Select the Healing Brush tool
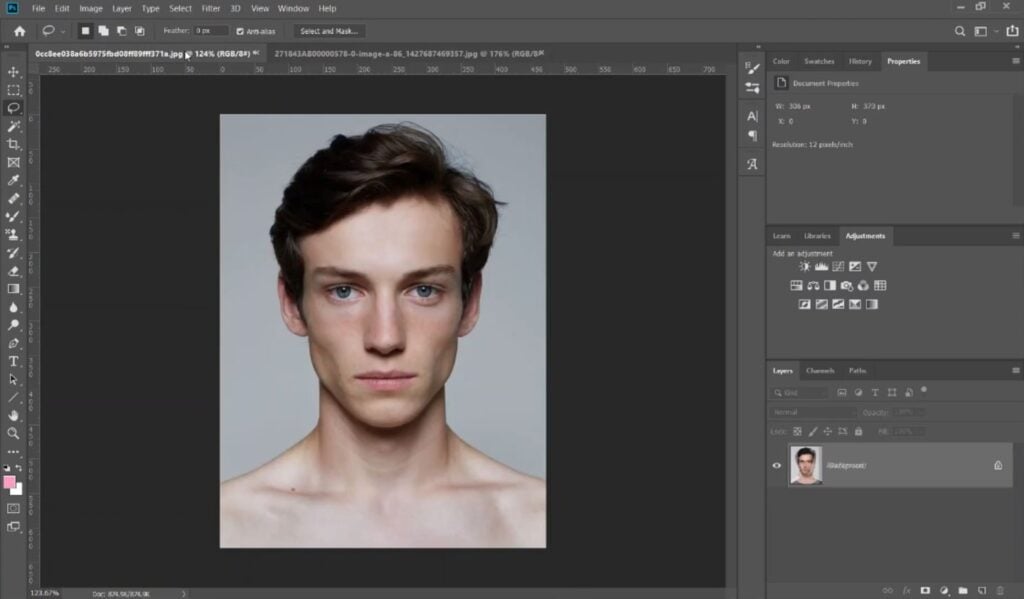The image size is (1024, 599). tap(13, 199)
